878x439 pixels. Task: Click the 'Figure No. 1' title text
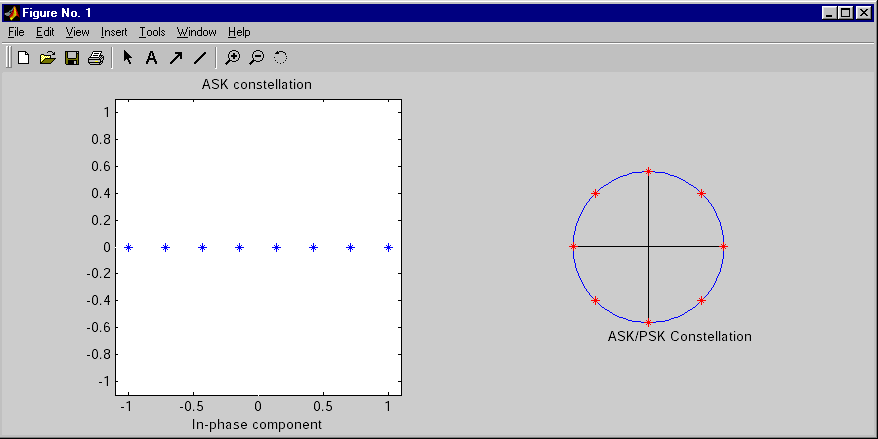point(57,12)
